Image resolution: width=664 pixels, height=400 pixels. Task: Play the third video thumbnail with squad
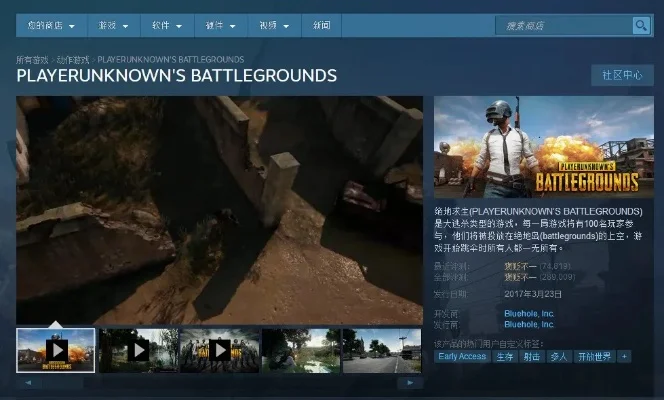(x=220, y=350)
